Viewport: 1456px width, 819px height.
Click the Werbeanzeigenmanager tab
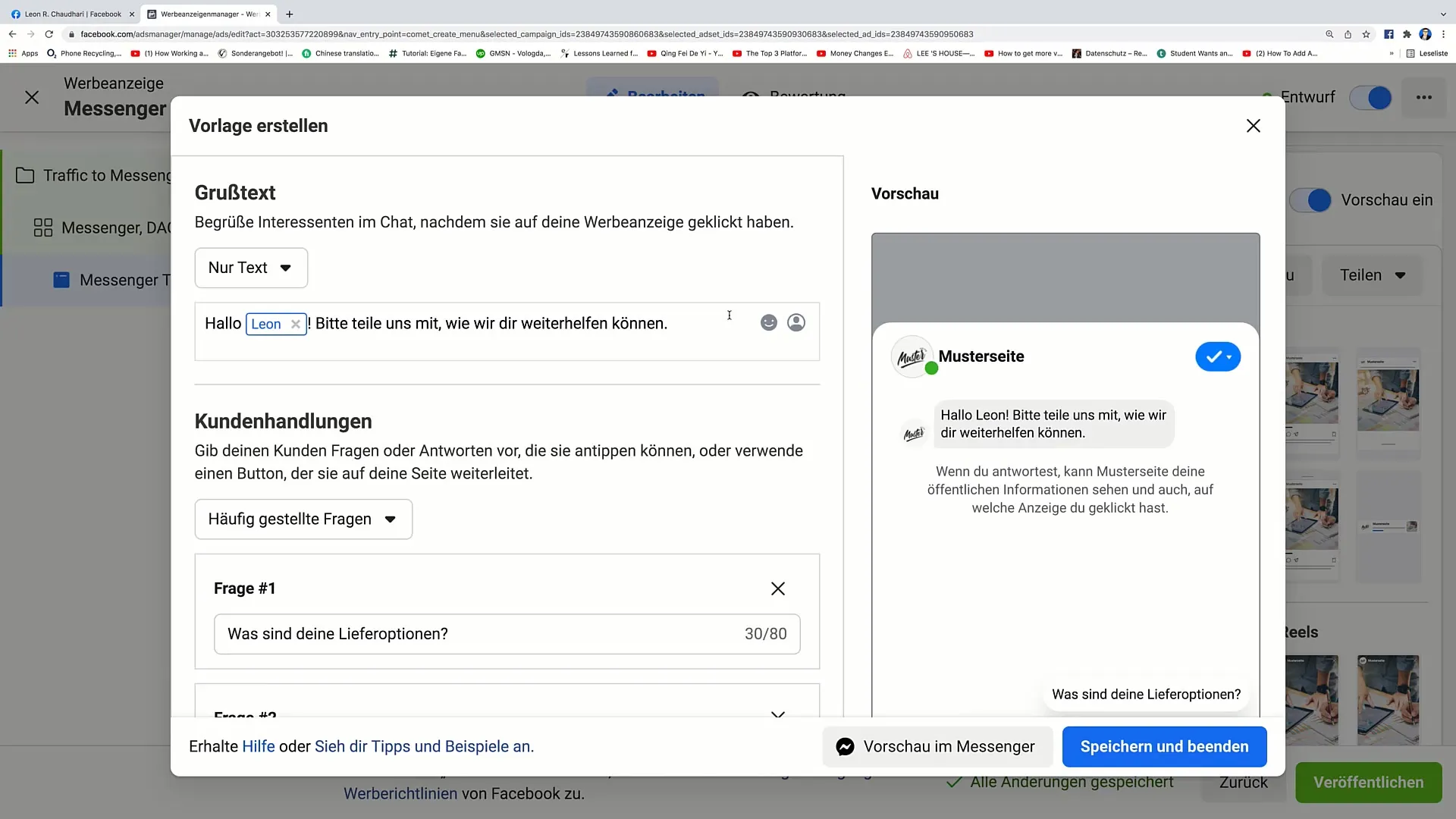coord(208,13)
